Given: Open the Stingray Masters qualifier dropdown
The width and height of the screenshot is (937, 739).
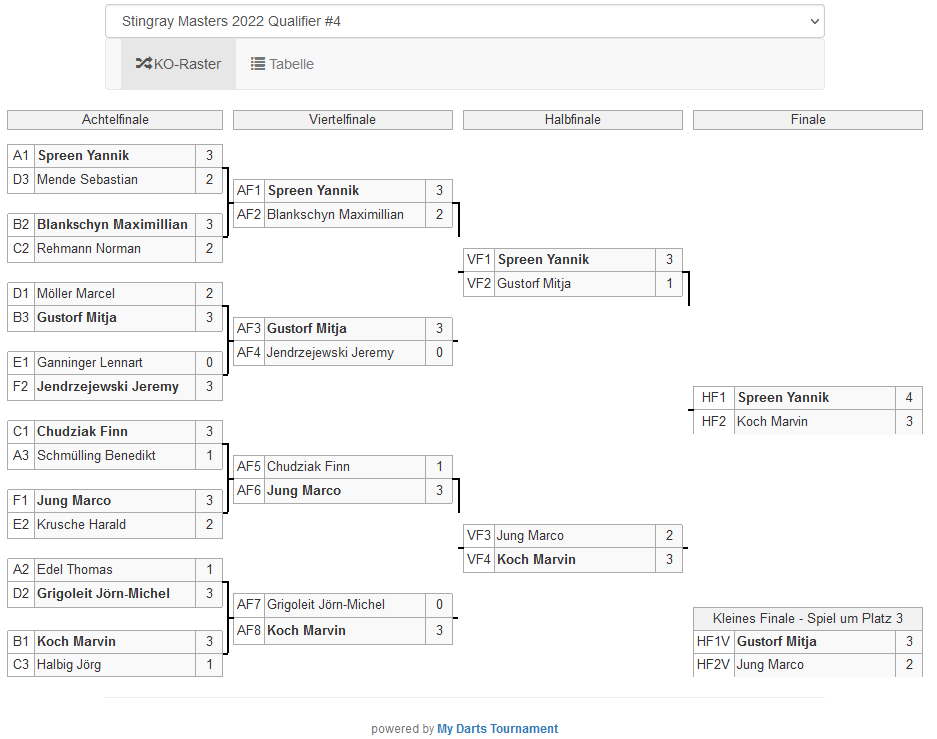Looking at the screenshot, I should click(464, 21).
